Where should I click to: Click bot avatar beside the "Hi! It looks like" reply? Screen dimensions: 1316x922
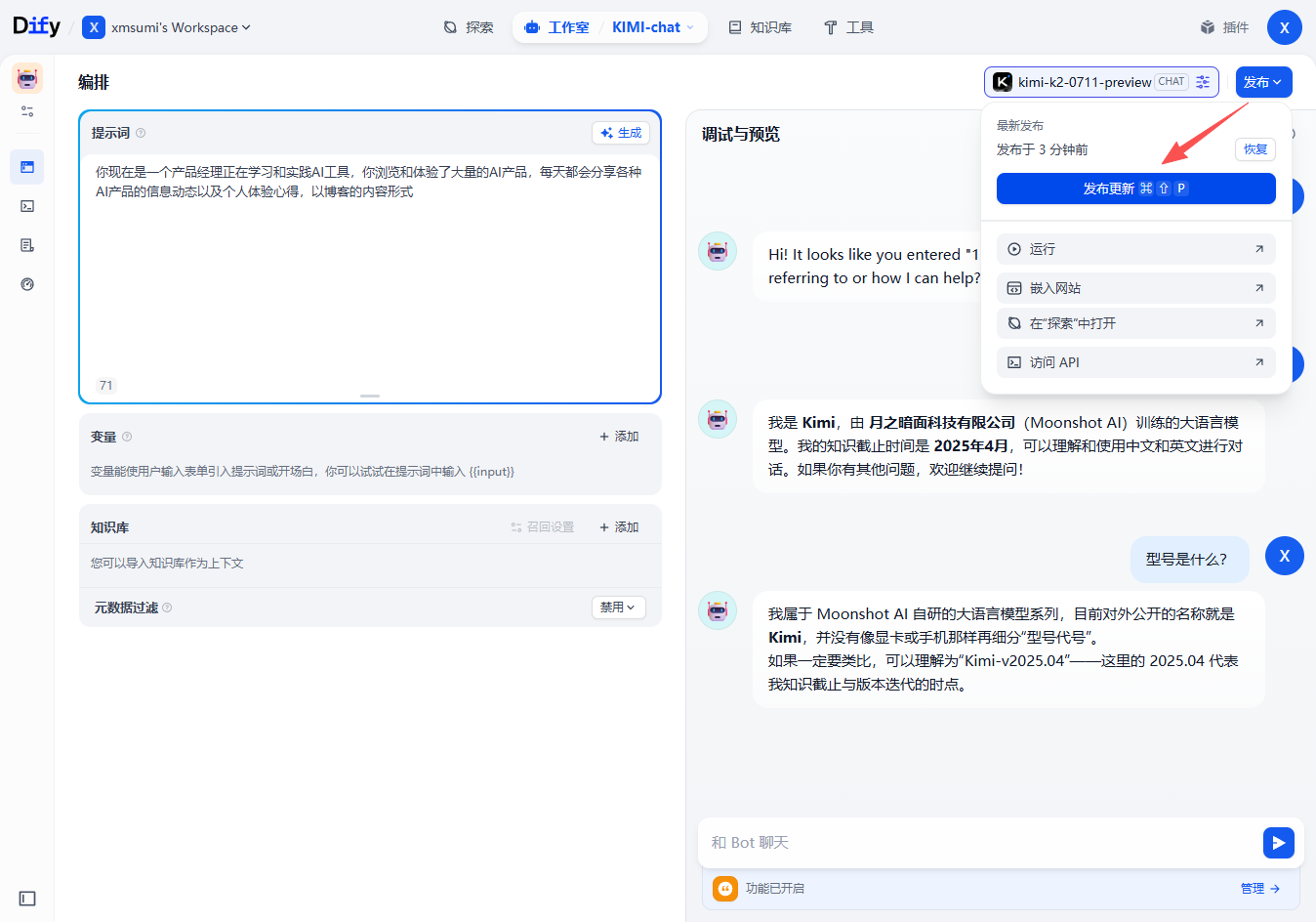pos(718,251)
